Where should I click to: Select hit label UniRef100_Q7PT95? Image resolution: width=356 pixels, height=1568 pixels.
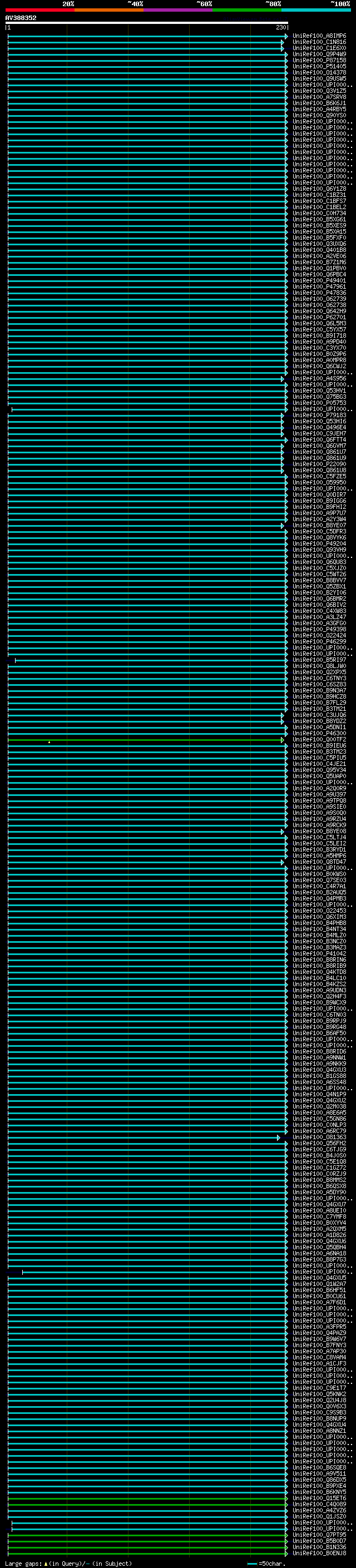pyautogui.click(x=319, y=1535)
